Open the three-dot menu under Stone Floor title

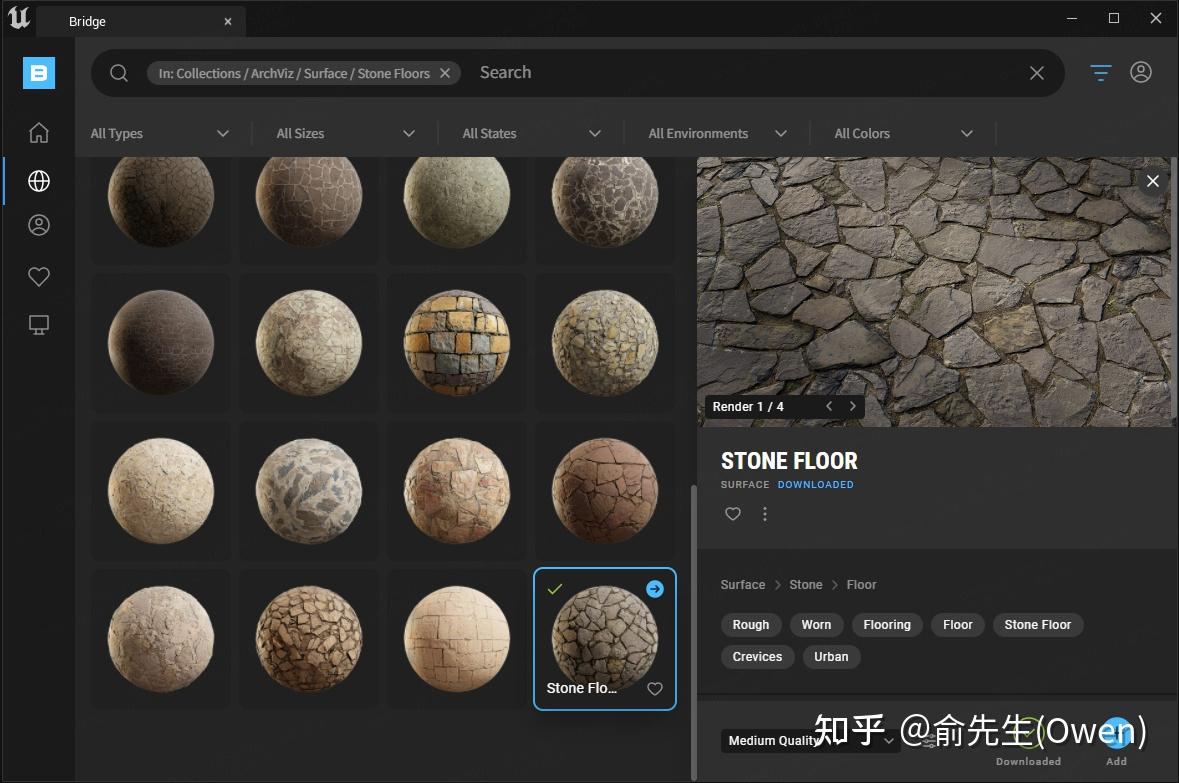(765, 514)
